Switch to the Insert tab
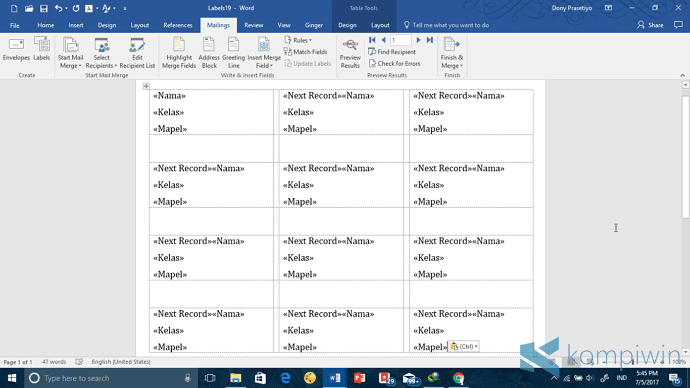Image resolution: width=690 pixels, height=388 pixels. [76, 25]
